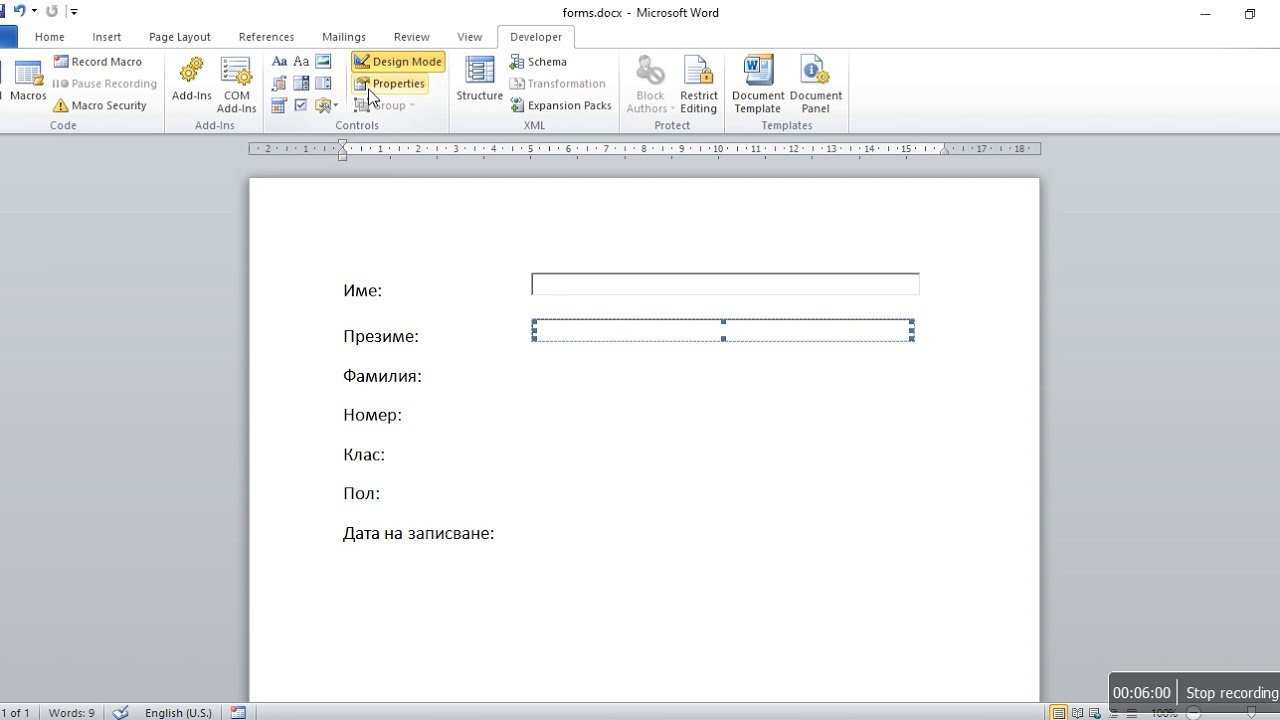
Task: Switch to the Mailings tab
Action: tap(344, 37)
